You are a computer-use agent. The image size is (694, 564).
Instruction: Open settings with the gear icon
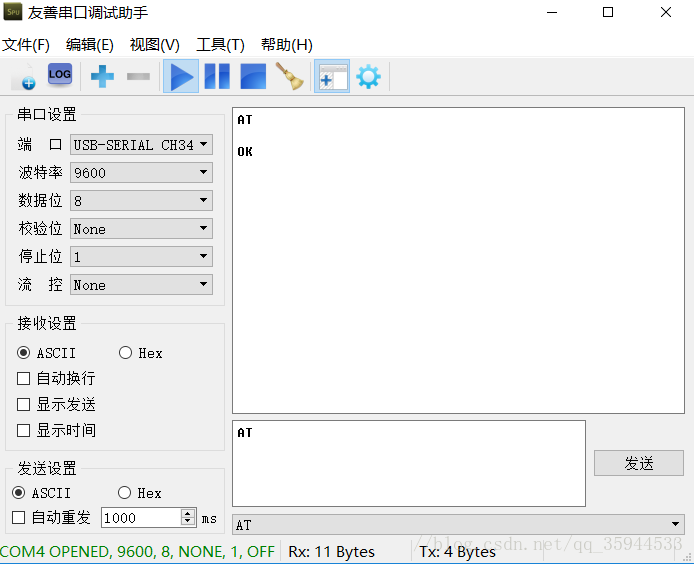[368, 77]
